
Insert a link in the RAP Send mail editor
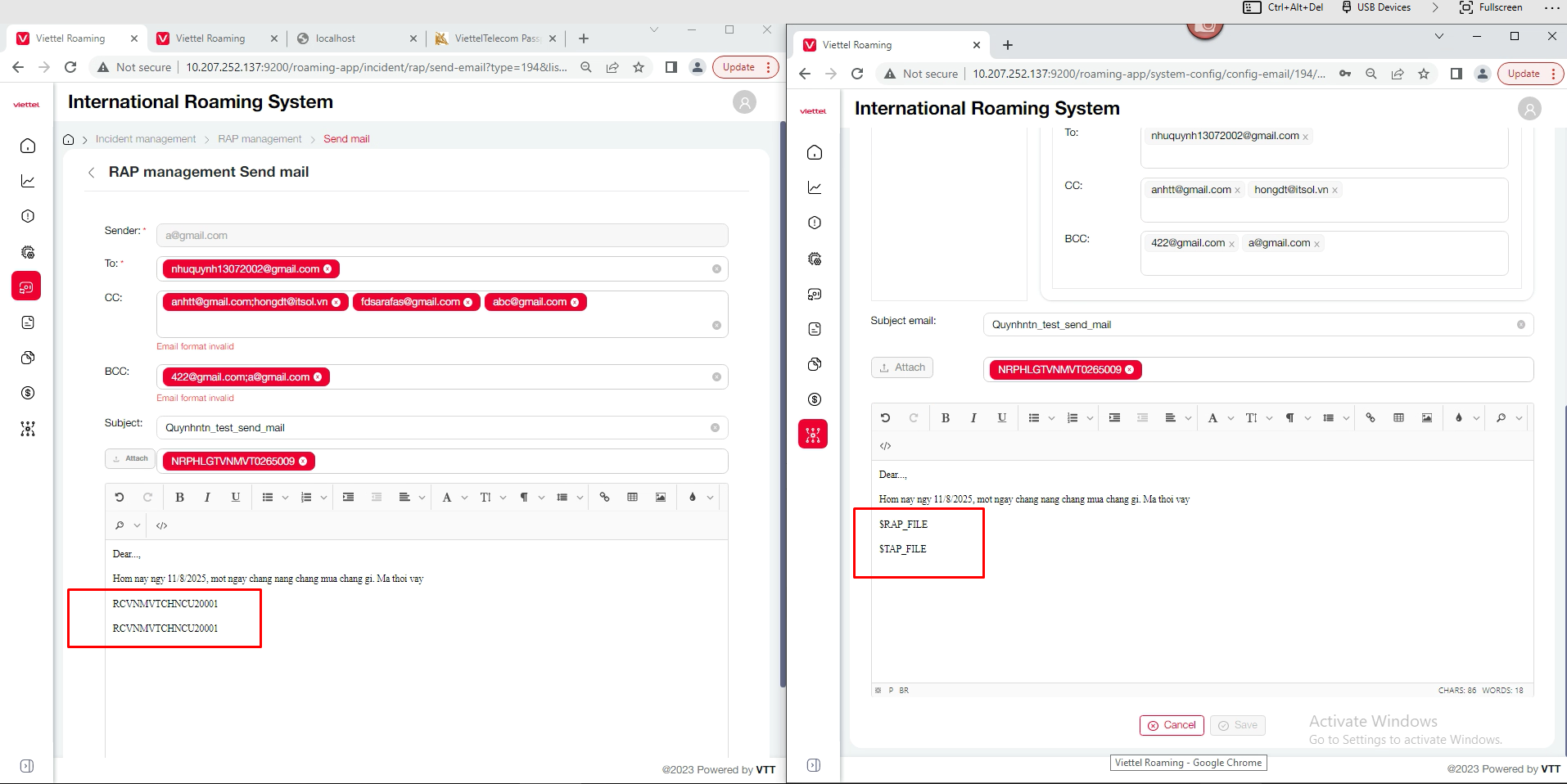point(604,498)
